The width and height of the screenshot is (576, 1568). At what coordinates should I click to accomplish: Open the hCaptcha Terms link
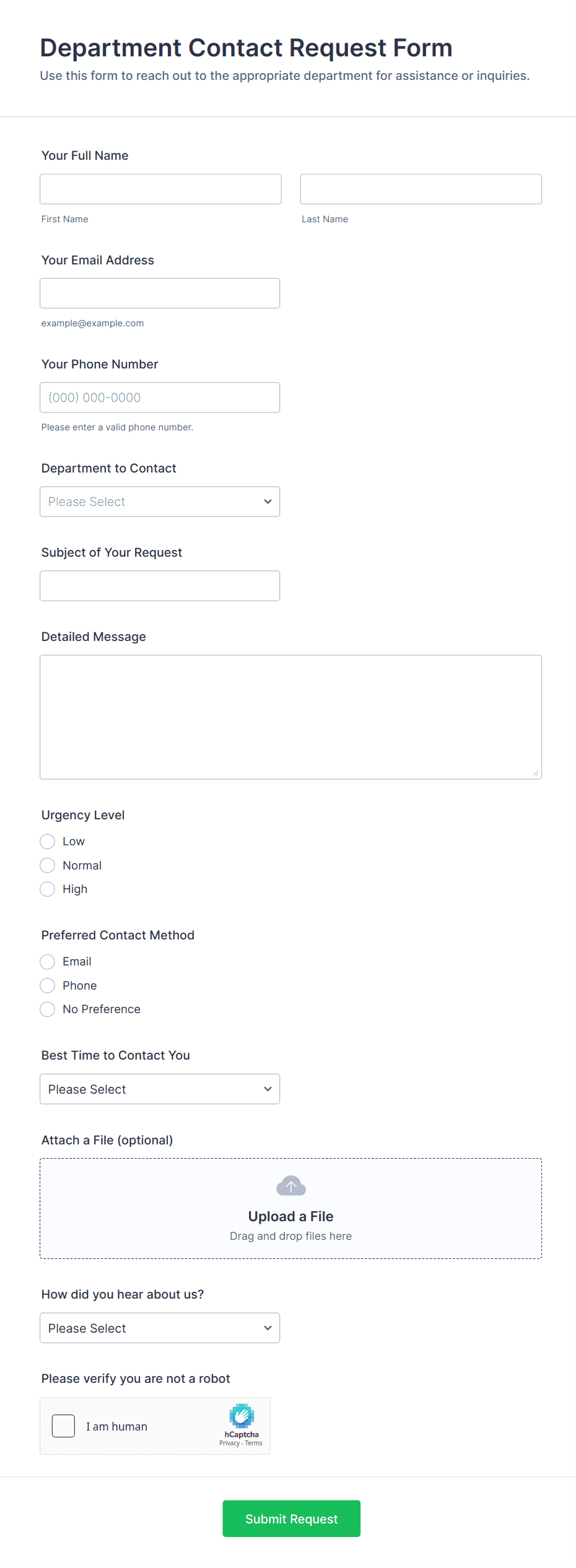pos(254,1443)
